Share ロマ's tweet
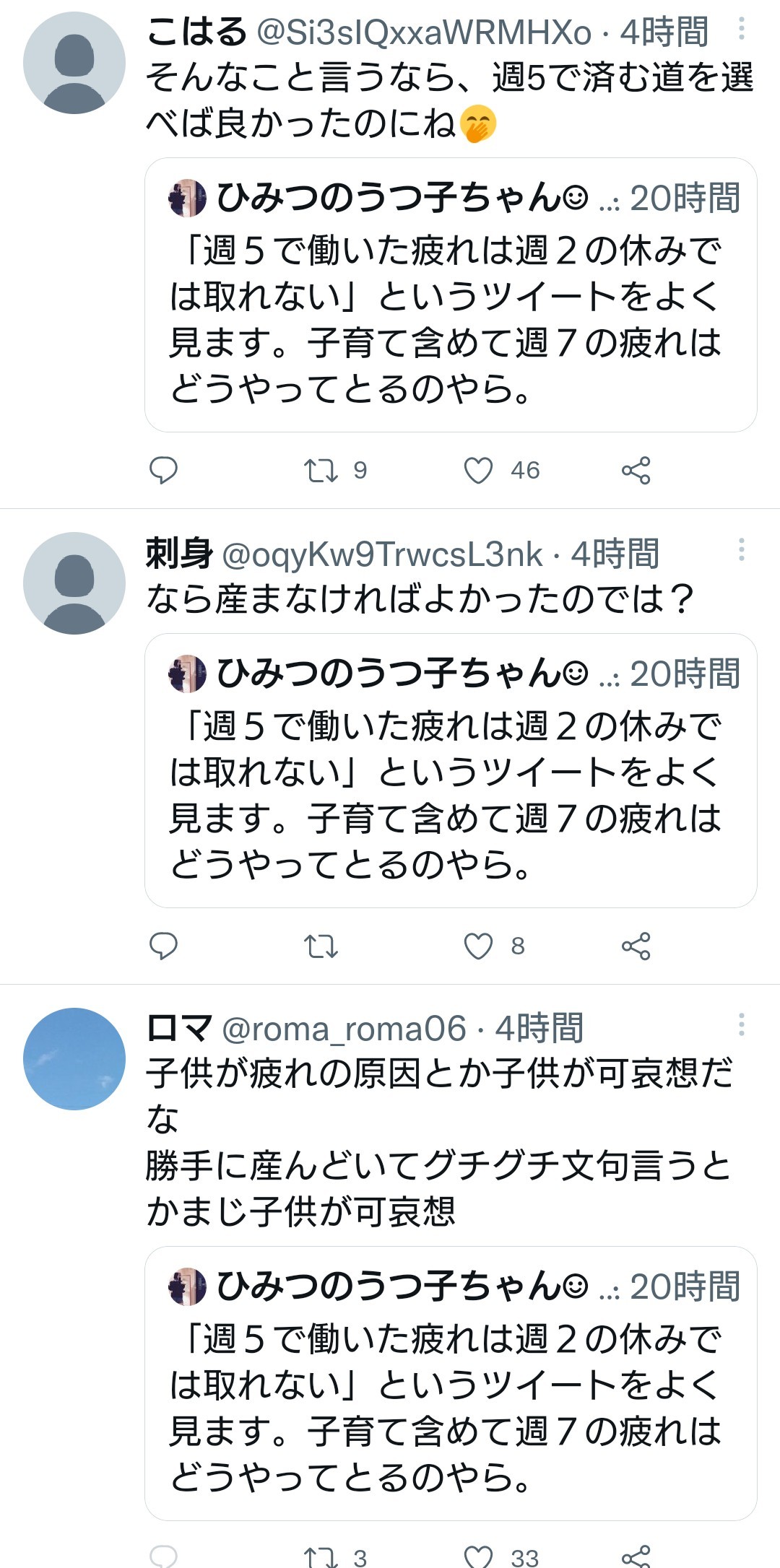The width and height of the screenshot is (780, 1568). 636,1556
